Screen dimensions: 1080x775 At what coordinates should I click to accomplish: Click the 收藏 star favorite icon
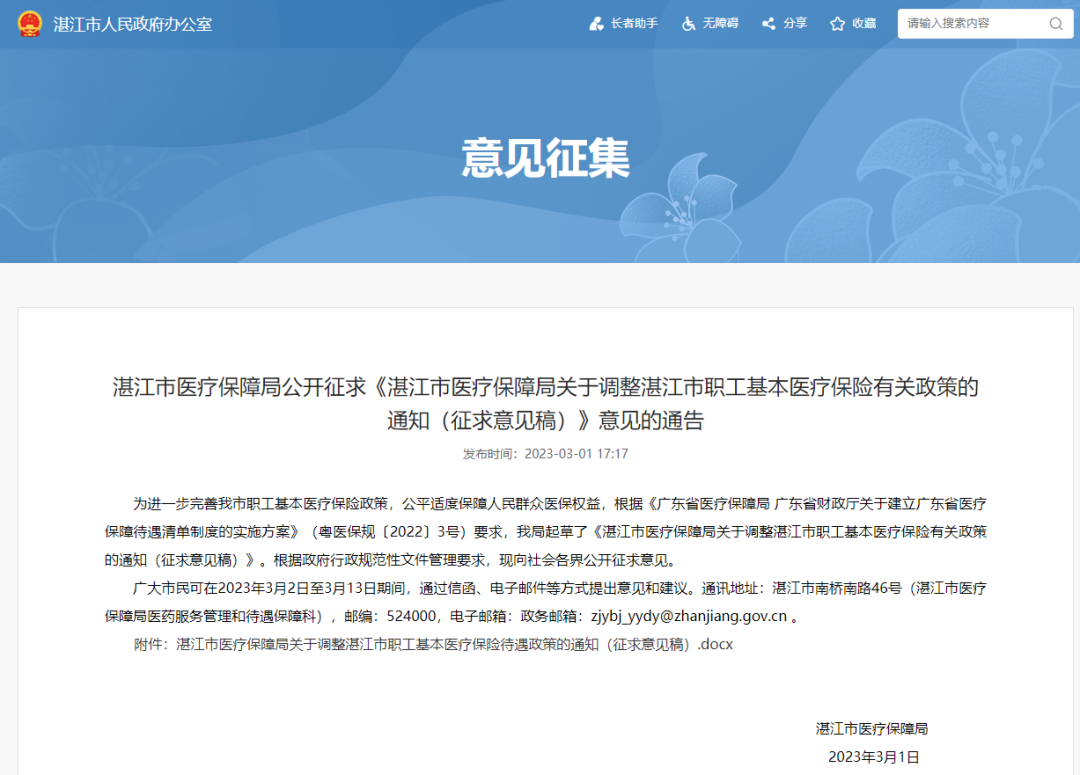pyautogui.click(x=838, y=24)
